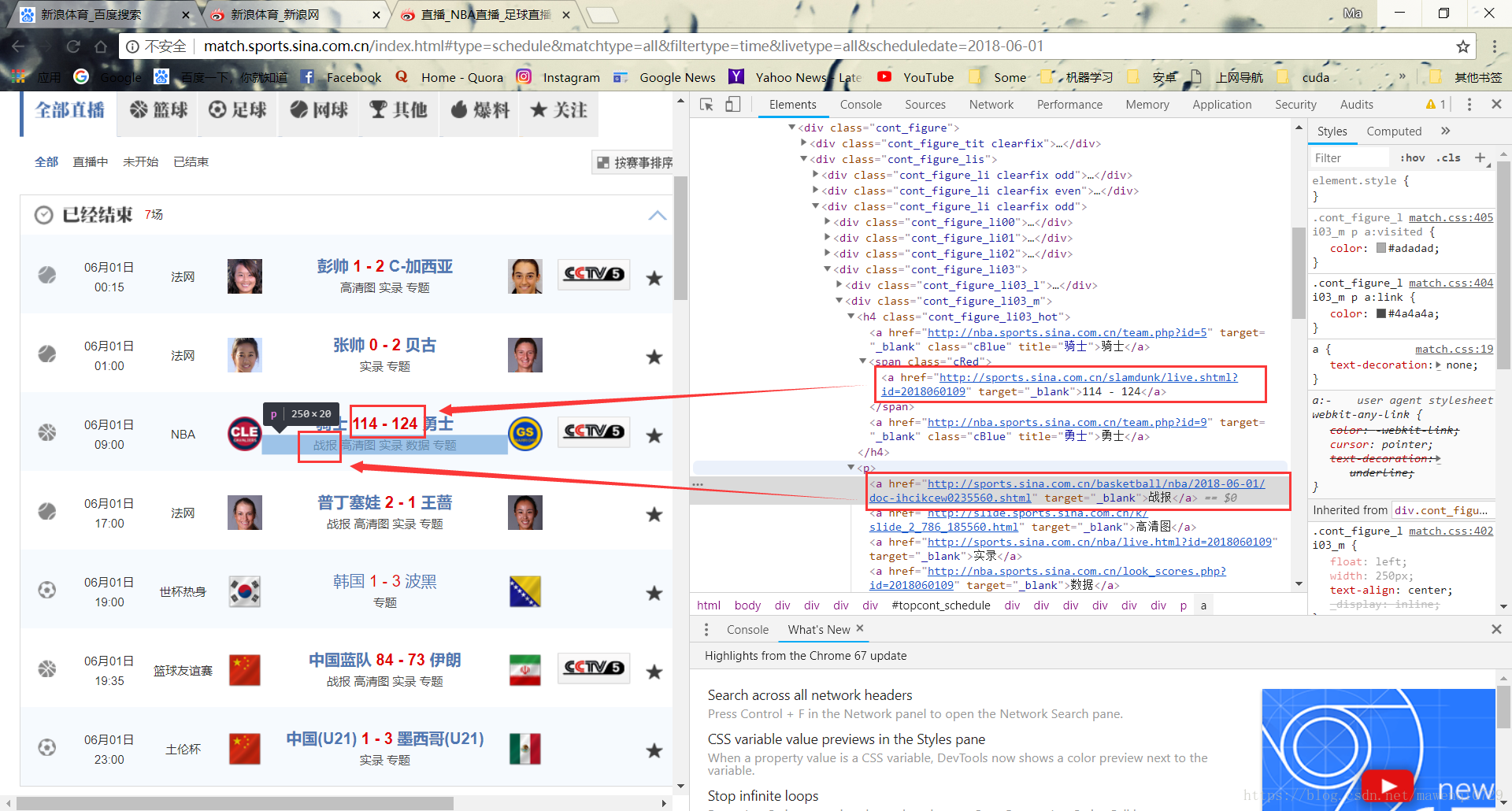Show more Styles pane tabs chevron
This screenshot has width=1512, height=811.
[1446, 131]
